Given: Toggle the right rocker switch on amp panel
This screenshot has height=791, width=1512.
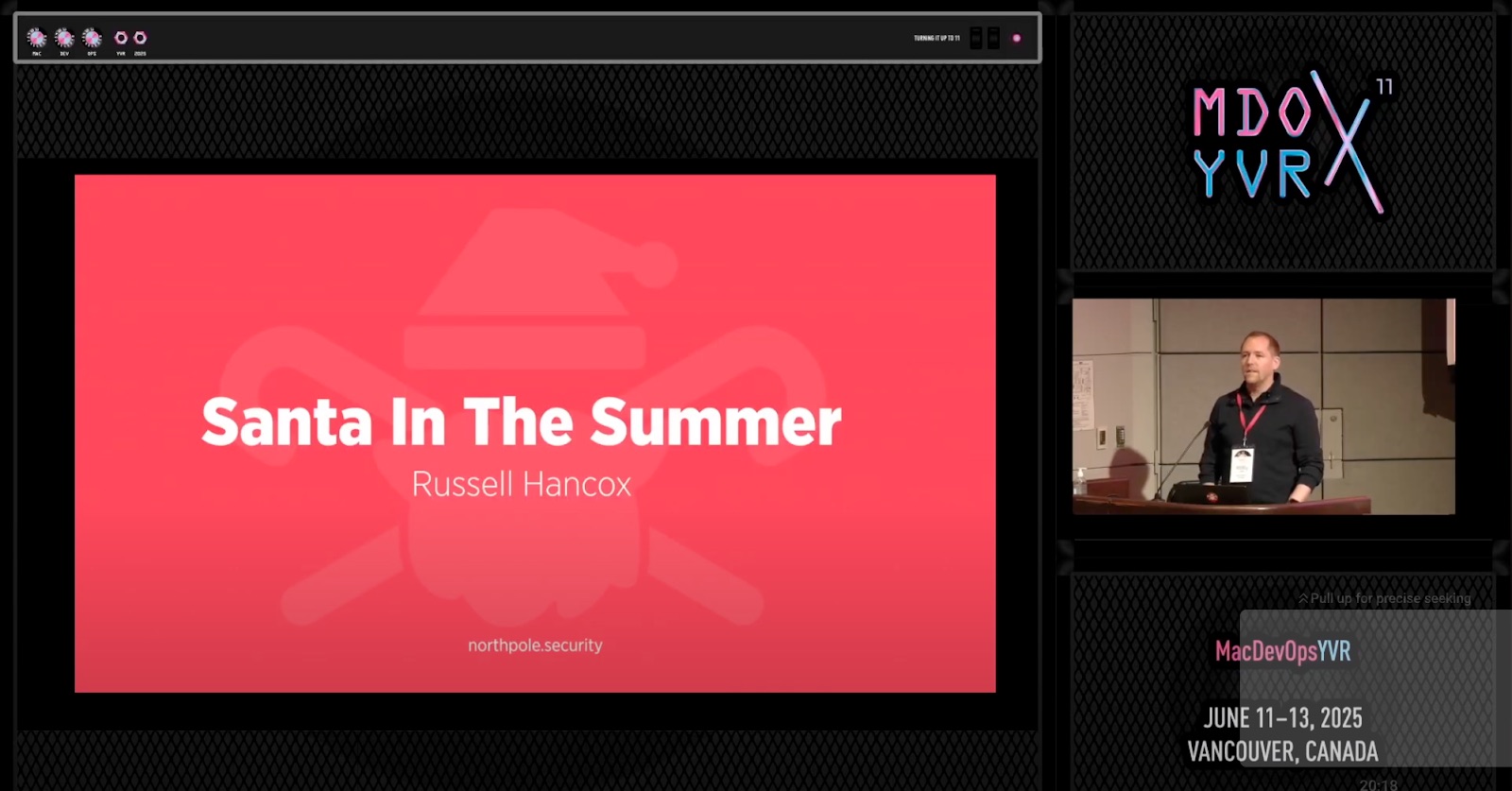Looking at the screenshot, I should point(993,38).
